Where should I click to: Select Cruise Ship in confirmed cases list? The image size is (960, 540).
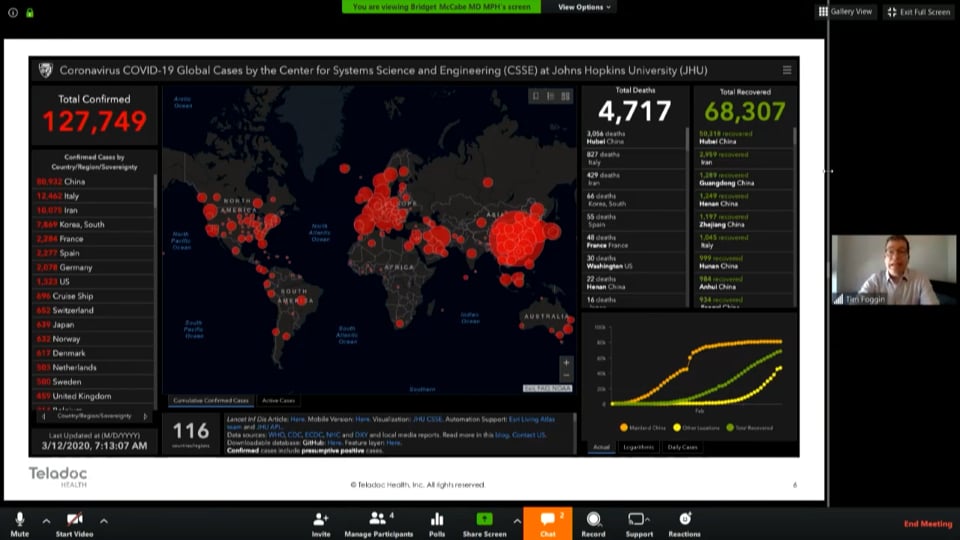tap(93, 296)
